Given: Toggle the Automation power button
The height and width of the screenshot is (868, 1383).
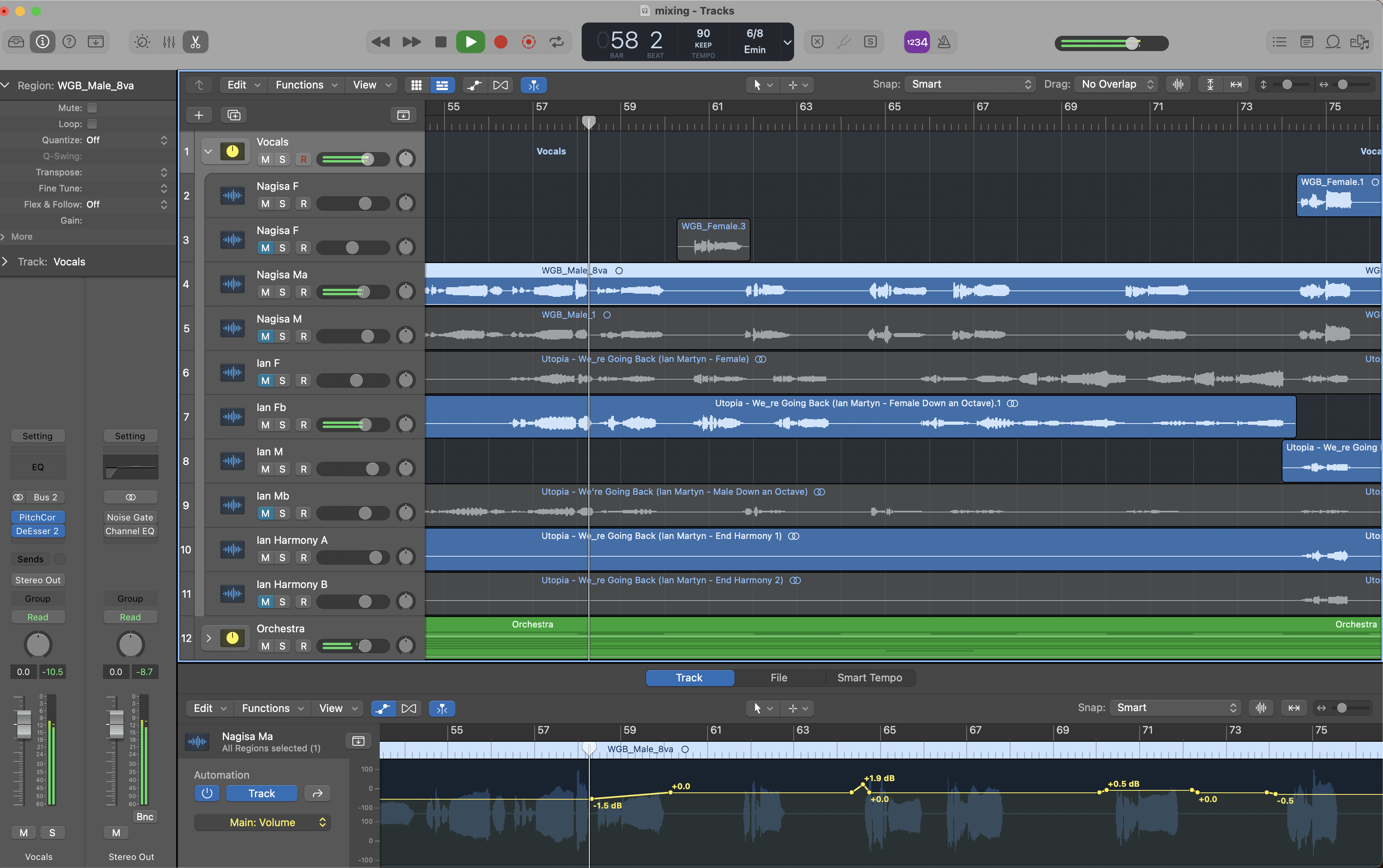Looking at the screenshot, I should [207, 793].
